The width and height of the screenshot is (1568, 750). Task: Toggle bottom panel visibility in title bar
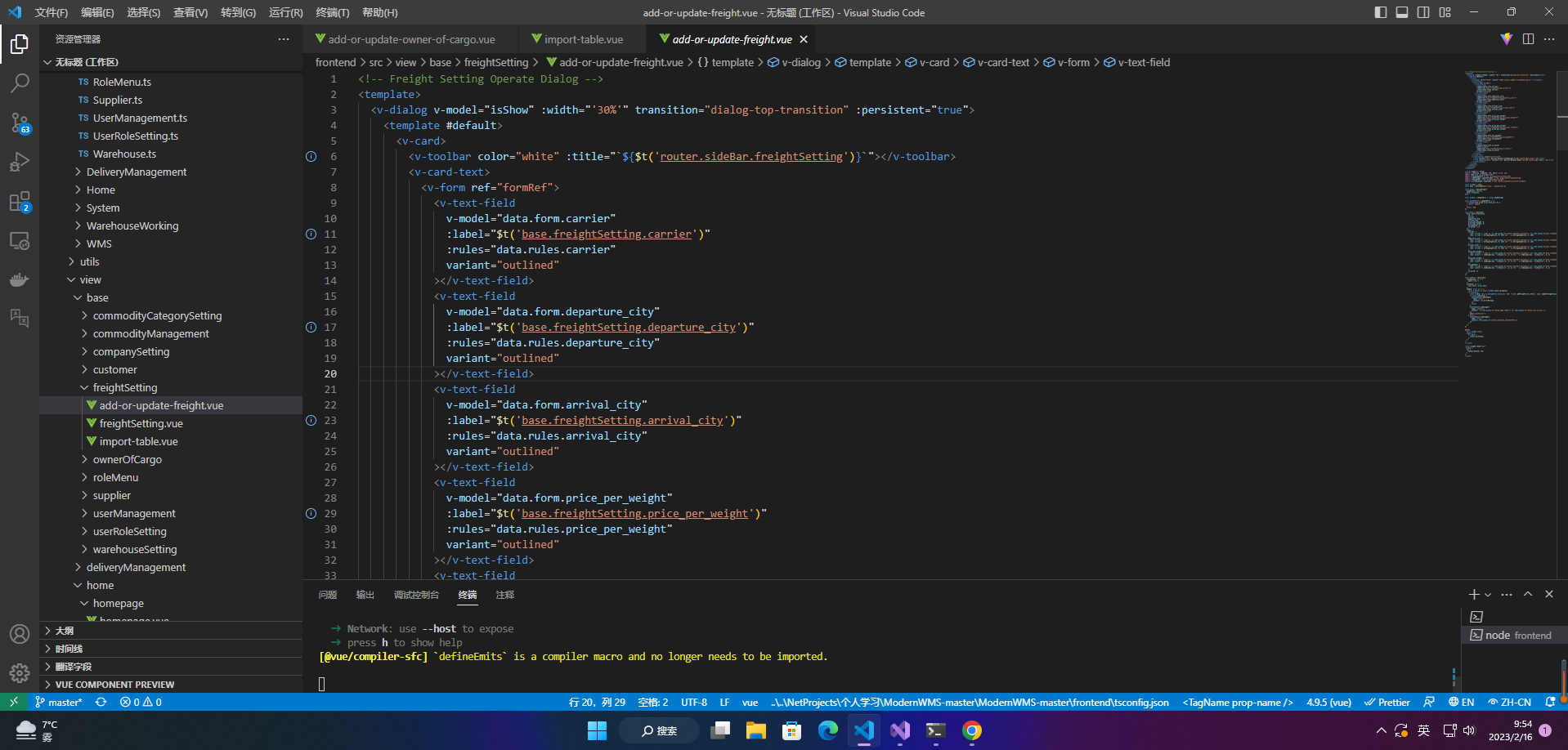pyautogui.click(x=1402, y=12)
